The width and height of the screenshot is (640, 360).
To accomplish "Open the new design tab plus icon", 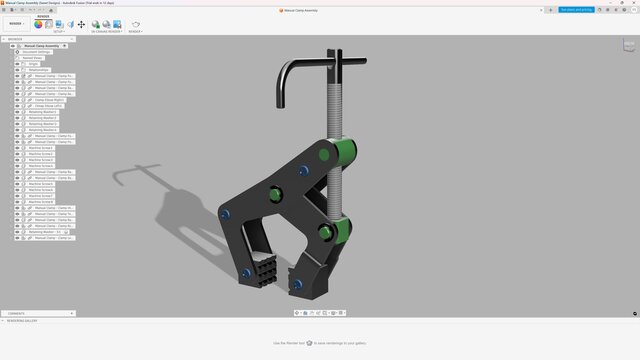I will (550, 10).
